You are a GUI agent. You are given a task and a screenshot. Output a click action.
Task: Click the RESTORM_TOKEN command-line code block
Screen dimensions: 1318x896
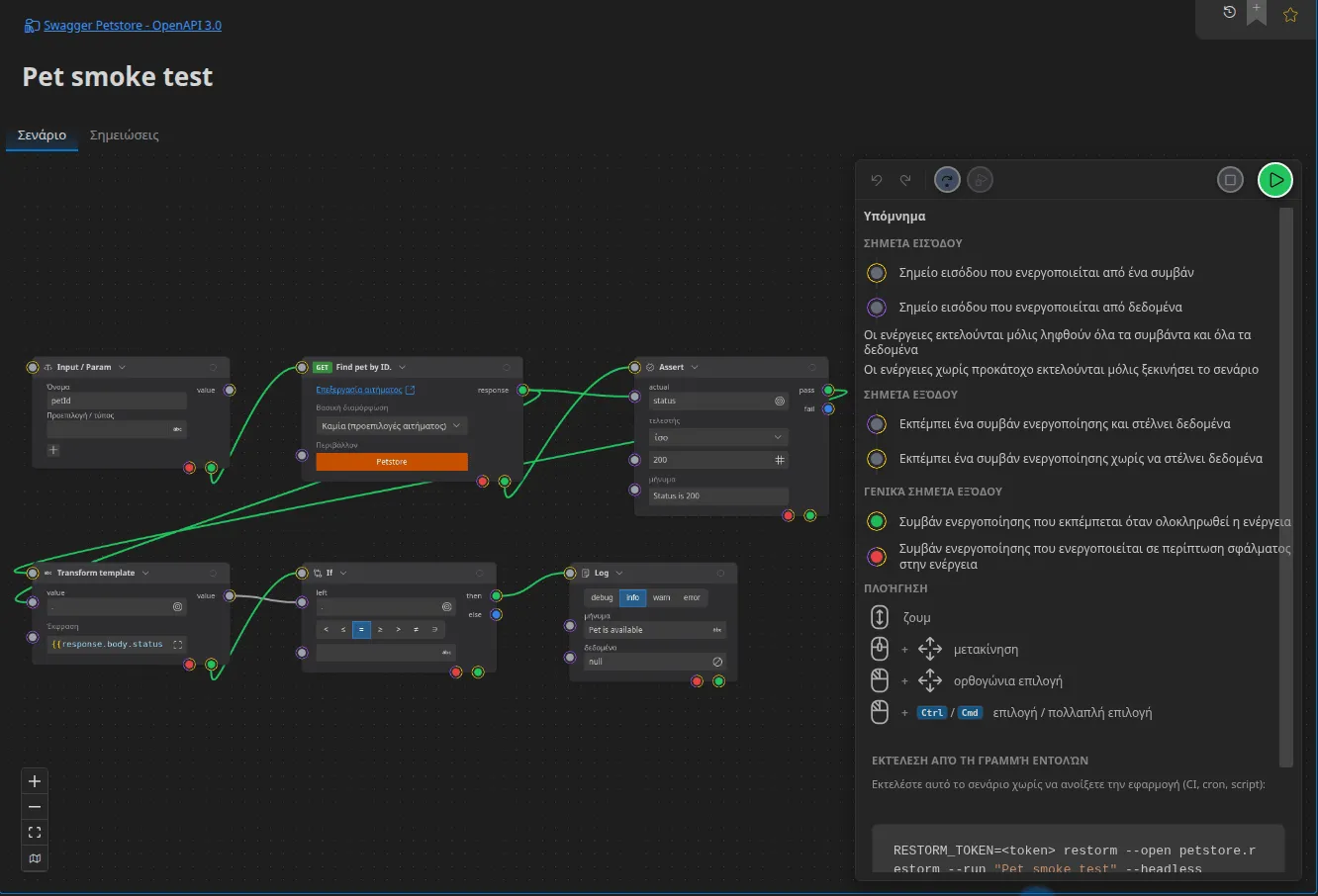(x=1079, y=850)
